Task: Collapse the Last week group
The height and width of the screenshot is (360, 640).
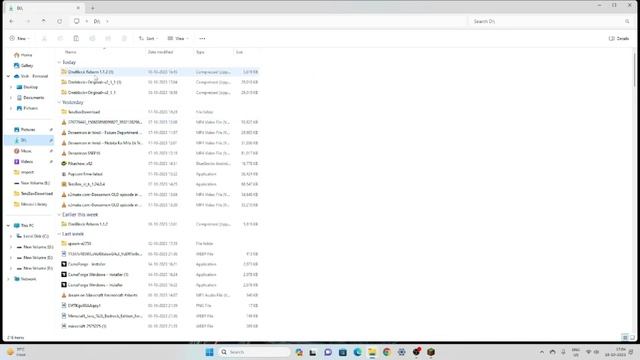Action: point(59,234)
